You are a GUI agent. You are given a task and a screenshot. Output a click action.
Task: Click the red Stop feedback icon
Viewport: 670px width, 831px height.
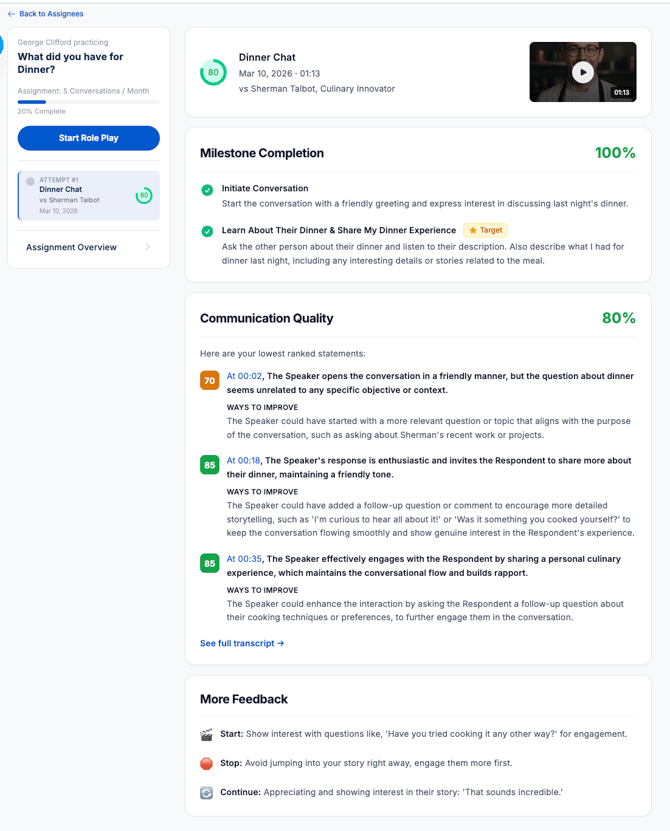[x=207, y=763]
